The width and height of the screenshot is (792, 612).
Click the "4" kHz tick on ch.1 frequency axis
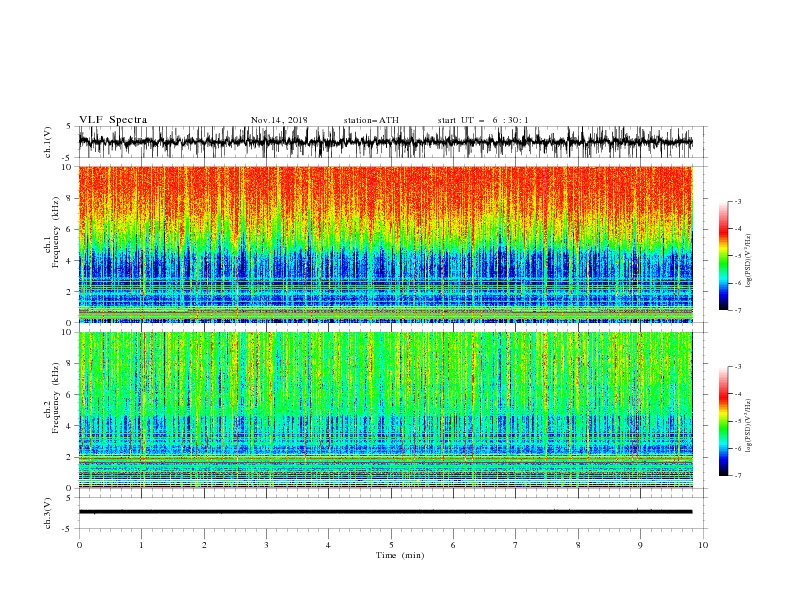(x=70, y=261)
